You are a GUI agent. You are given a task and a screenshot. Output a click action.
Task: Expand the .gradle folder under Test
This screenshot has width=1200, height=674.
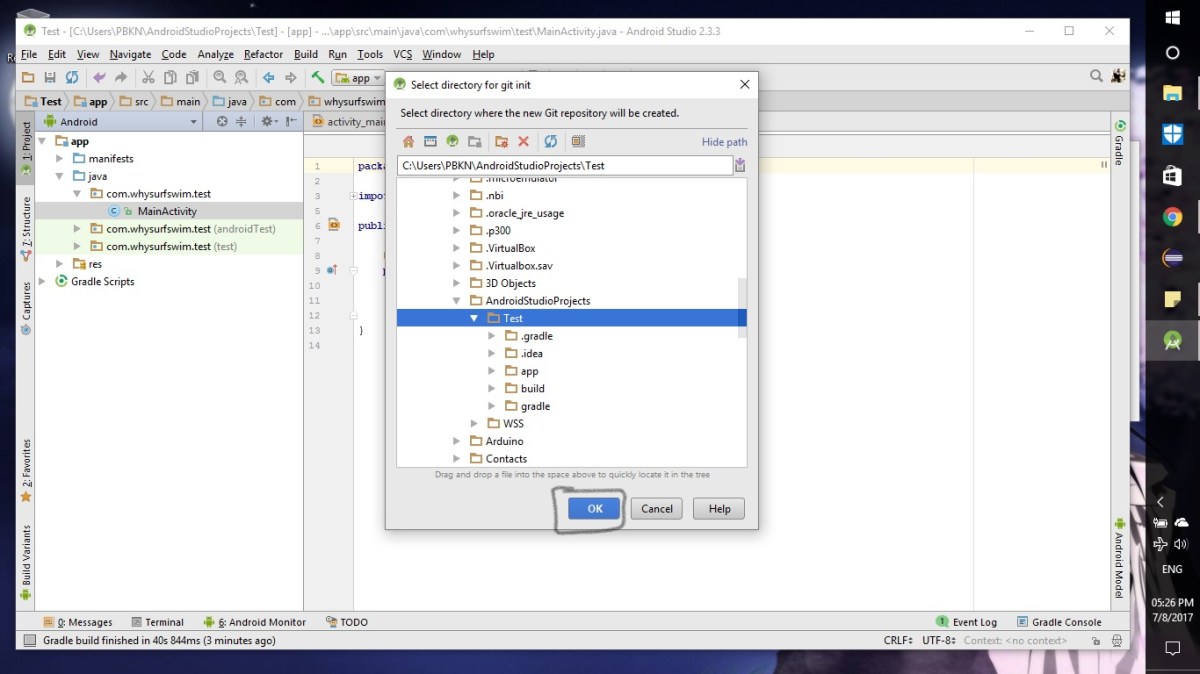(x=491, y=335)
